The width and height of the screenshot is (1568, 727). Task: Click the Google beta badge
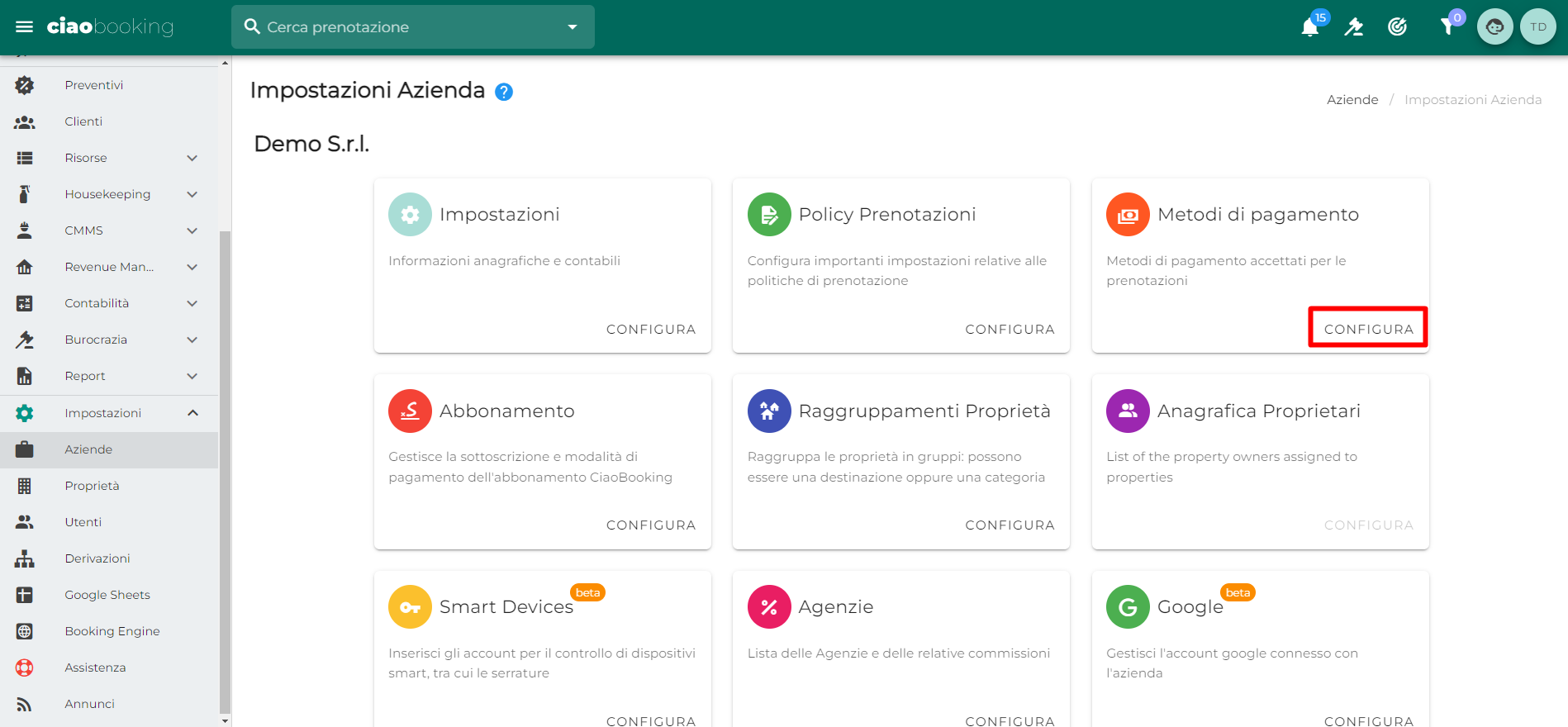tap(1238, 592)
